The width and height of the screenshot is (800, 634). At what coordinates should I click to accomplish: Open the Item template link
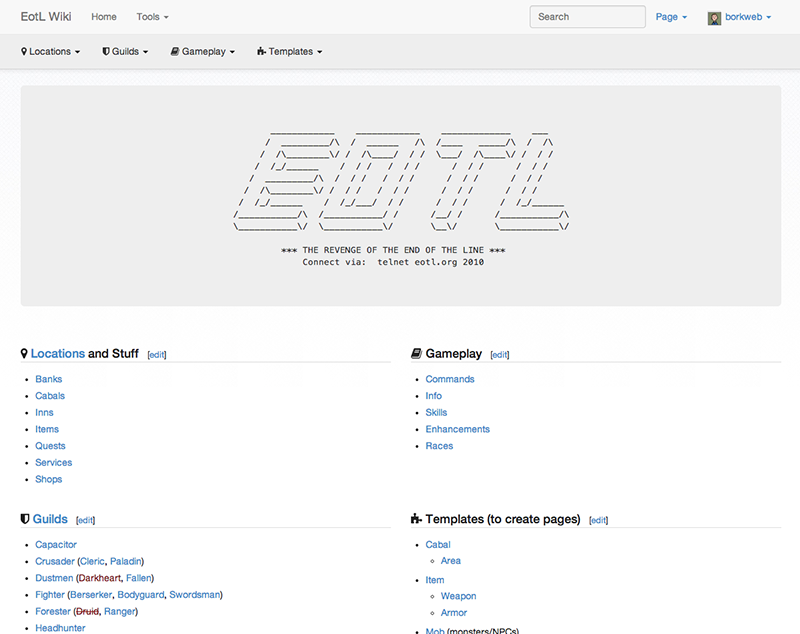pos(435,580)
